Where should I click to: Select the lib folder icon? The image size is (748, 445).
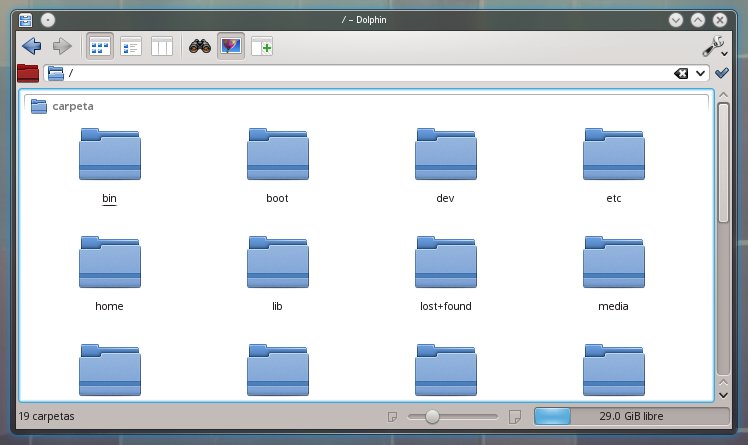click(x=278, y=261)
